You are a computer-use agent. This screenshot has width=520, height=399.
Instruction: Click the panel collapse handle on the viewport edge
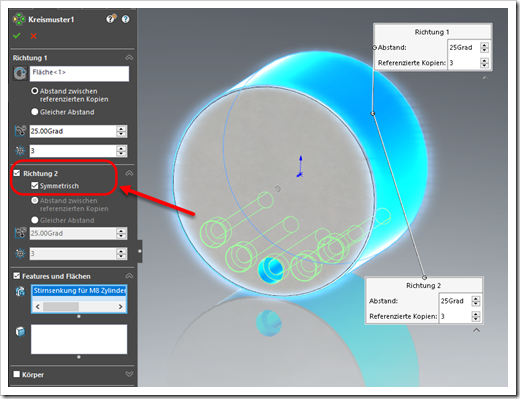pos(140,251)
